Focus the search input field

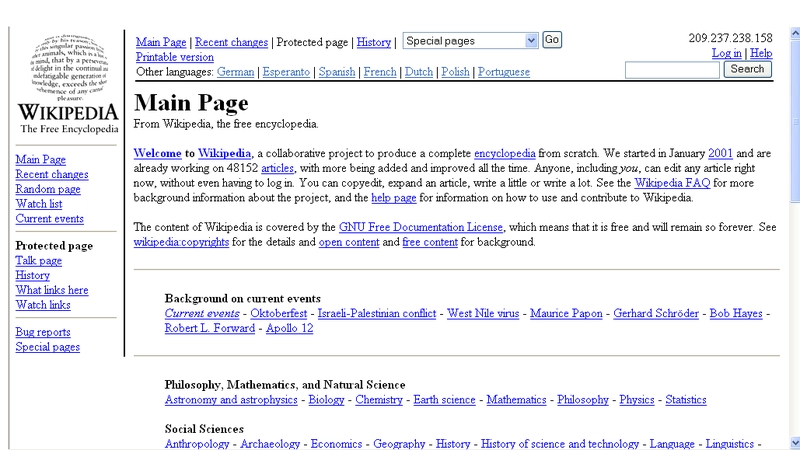coord(672,70)
